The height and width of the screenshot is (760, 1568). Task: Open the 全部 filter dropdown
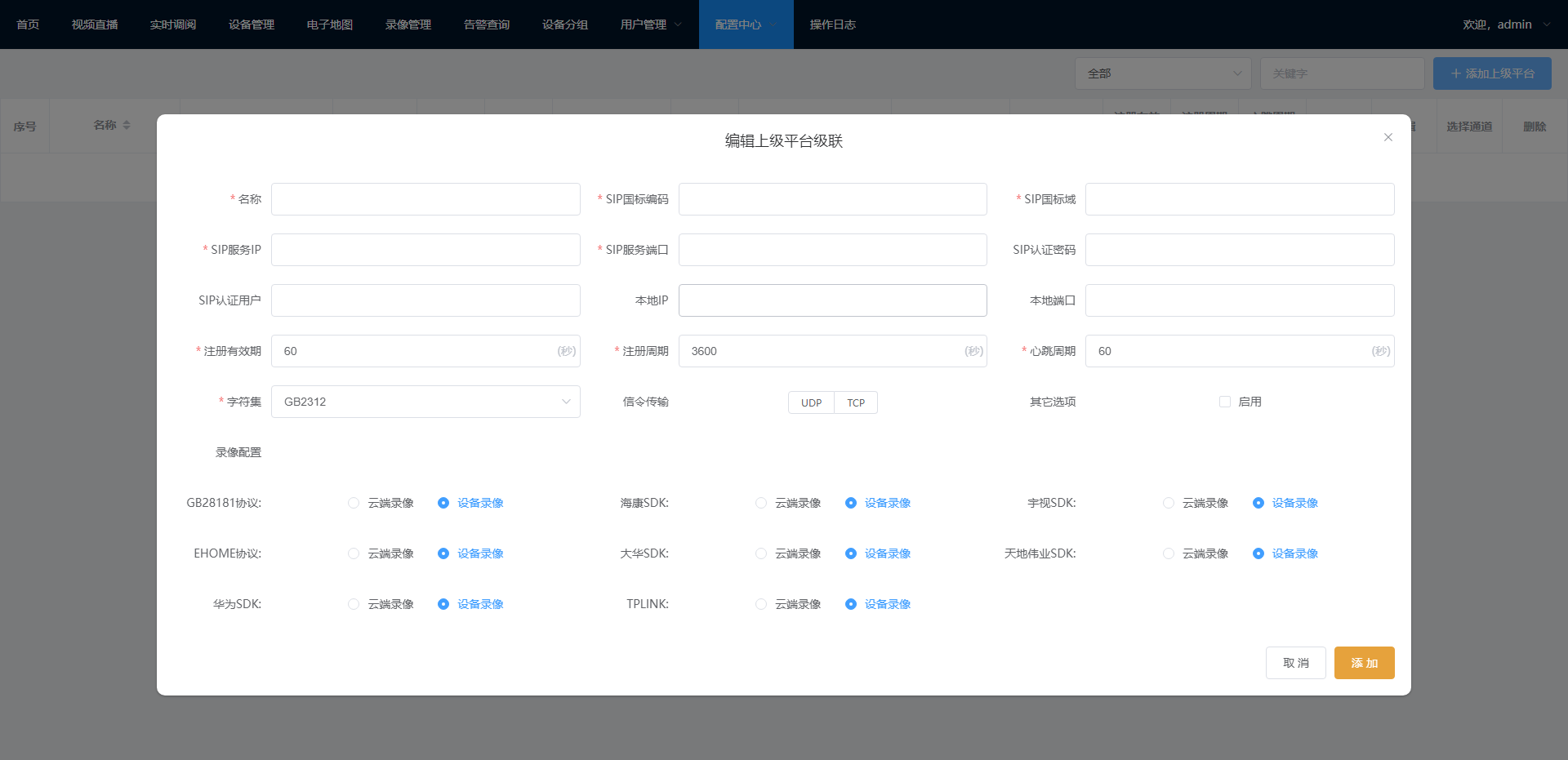pos(1163,73)
